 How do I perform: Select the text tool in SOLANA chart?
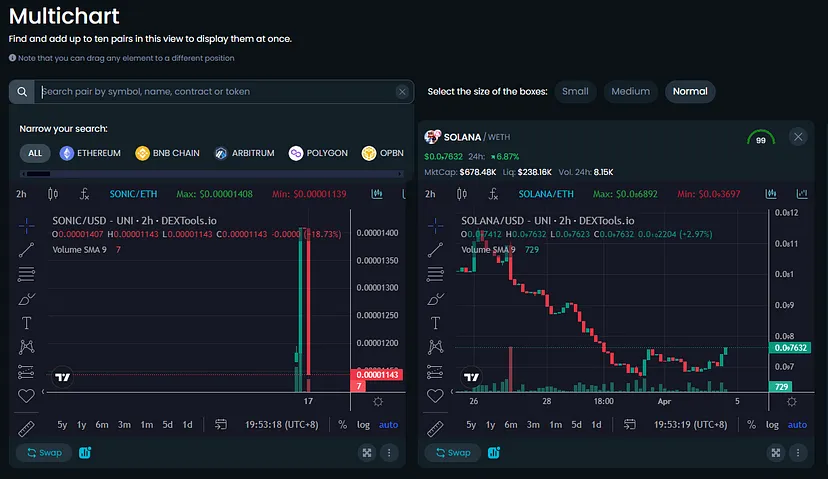[x=434, y=322]
